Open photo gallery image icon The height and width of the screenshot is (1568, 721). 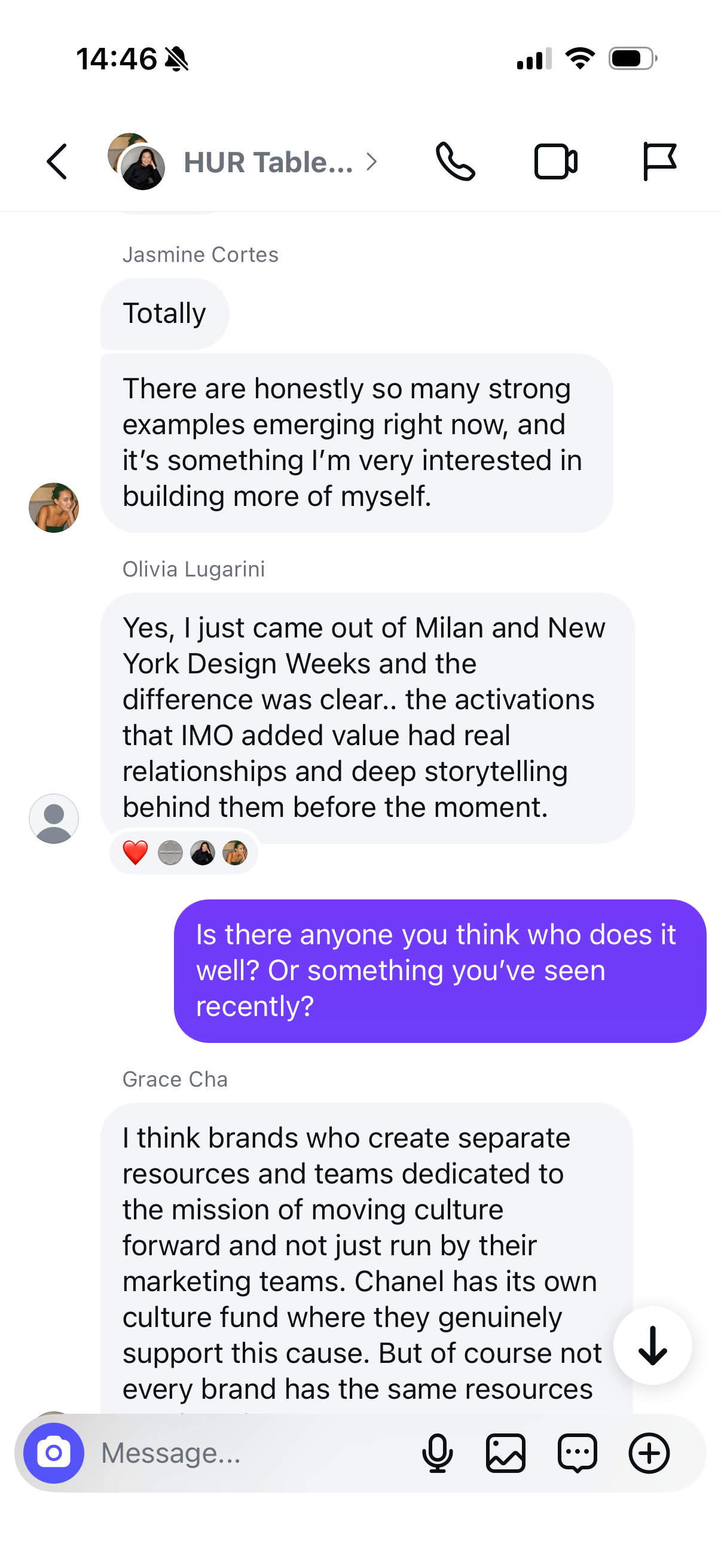[x=506, y=1453]
